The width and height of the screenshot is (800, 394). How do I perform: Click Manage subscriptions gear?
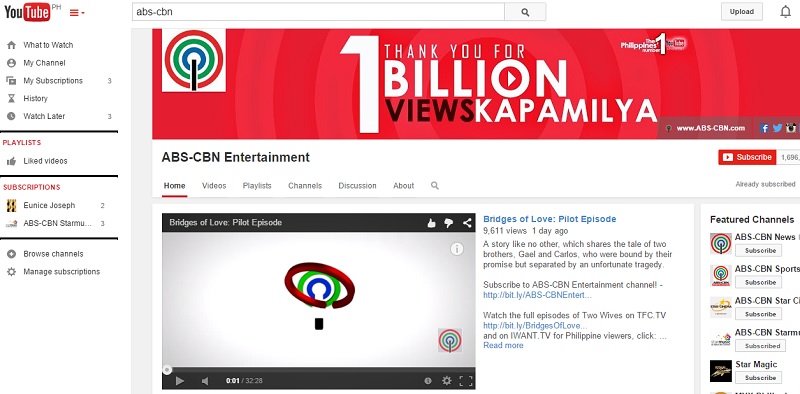click(x=11, y=272)
